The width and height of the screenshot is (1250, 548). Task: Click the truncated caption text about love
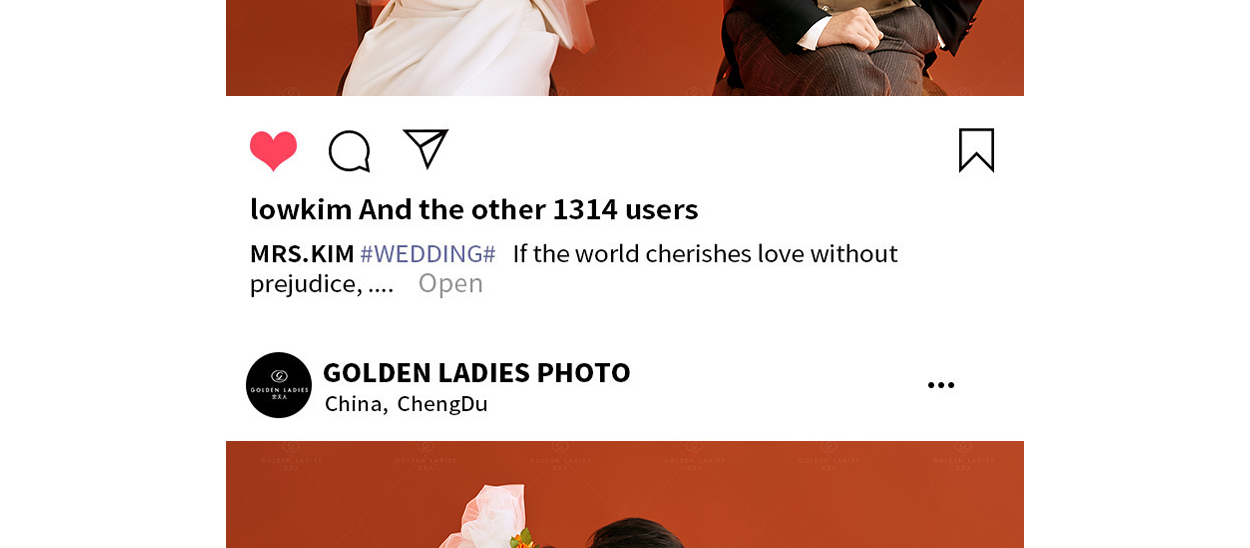click(574, 268)
